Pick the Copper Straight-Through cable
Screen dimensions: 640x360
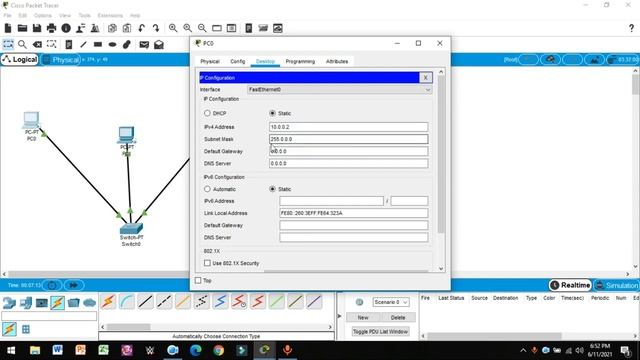pyautogui.click(x=146, y=302)
